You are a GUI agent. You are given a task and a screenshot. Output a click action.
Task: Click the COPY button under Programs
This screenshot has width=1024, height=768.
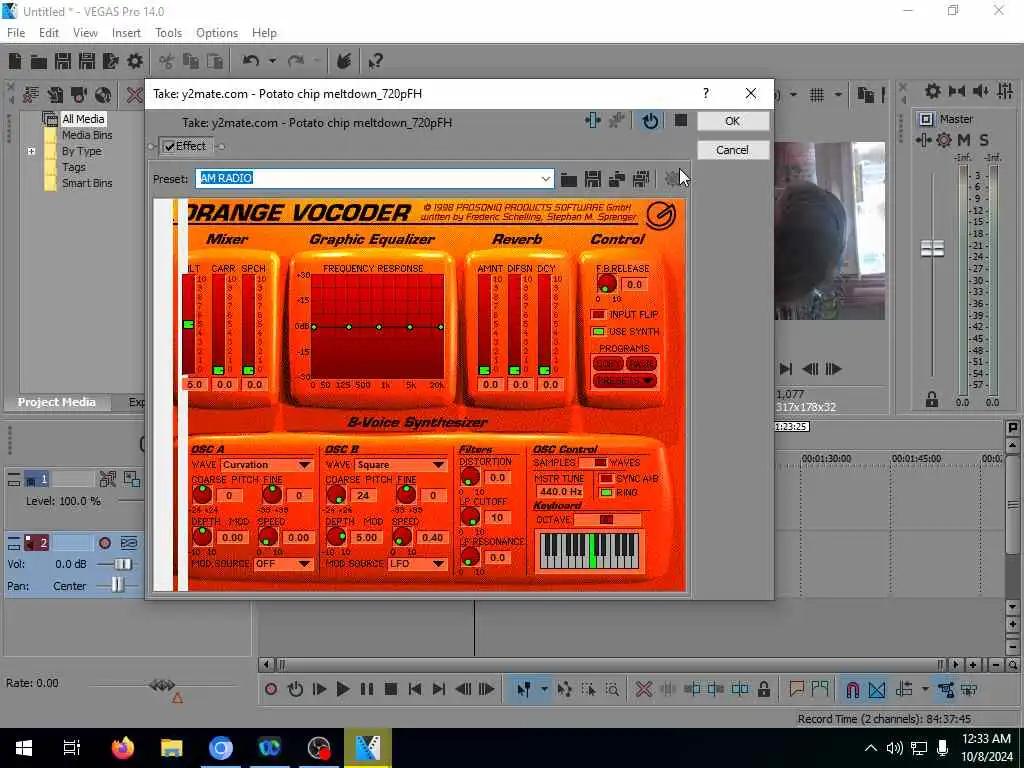click(x=607, y=364)
